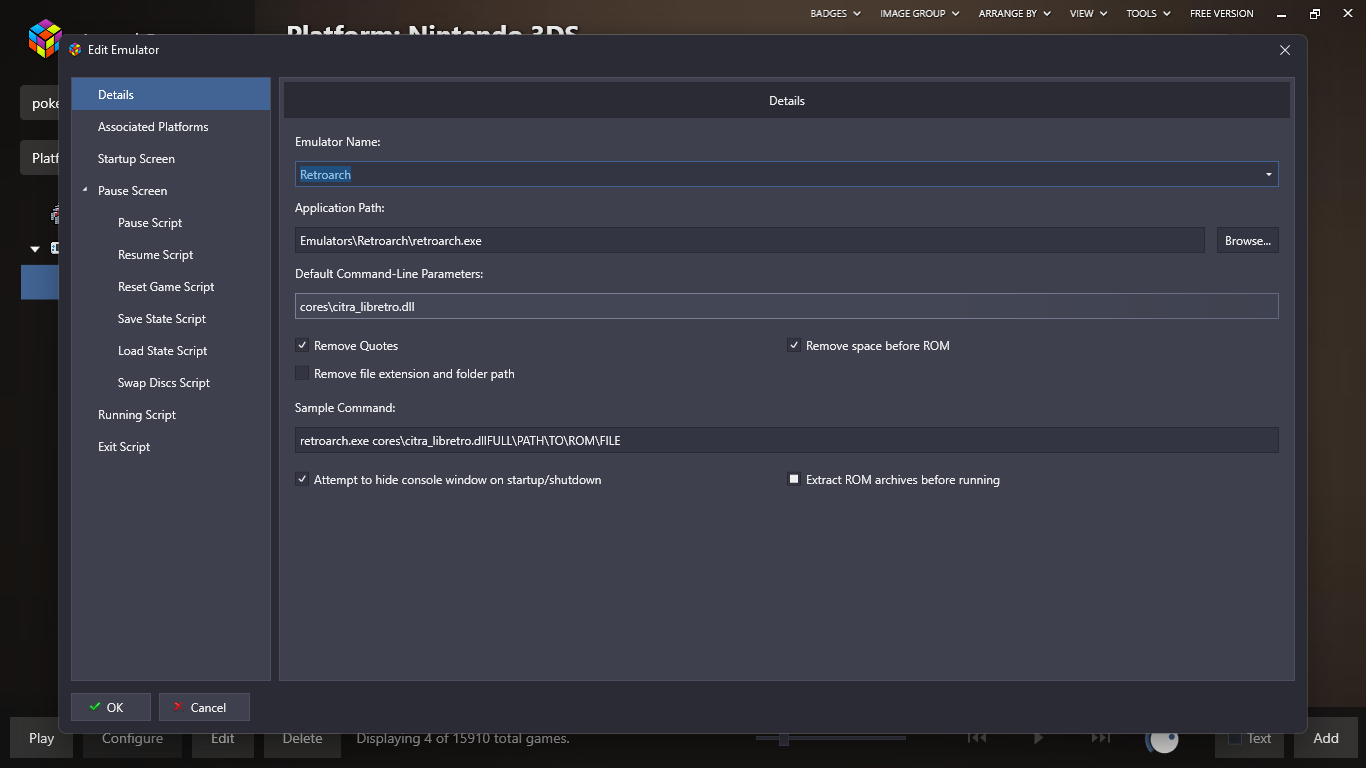Click the LaunchBox cube logo icon
Screen dimensions: 1366x768
44,38
